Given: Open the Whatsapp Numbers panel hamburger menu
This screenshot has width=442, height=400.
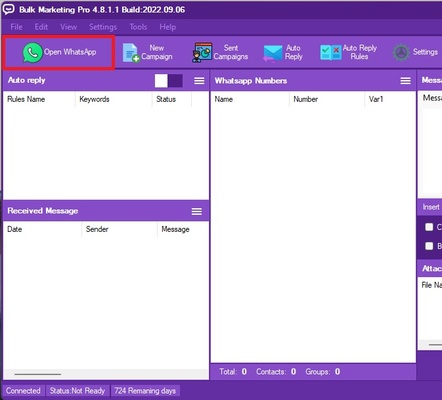Looking at the screenshot, I should (405, 81).
